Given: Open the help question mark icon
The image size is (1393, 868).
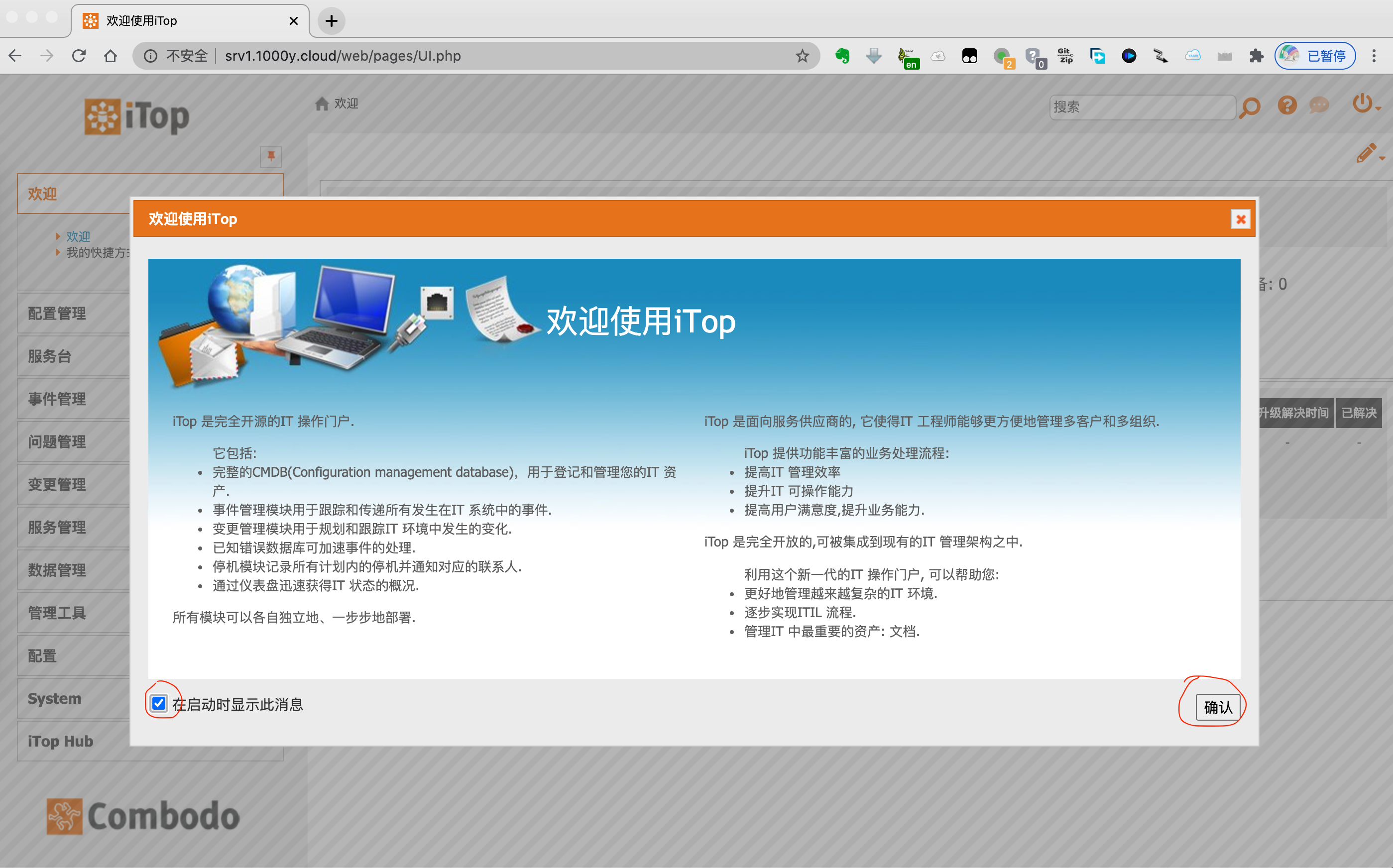Looking at the screenshot, I should click(1287, 105).
